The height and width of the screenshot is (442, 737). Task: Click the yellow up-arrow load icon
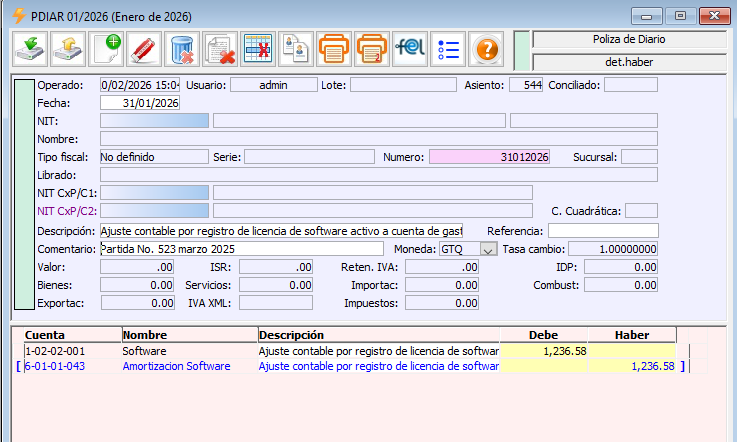click(69, 48)
